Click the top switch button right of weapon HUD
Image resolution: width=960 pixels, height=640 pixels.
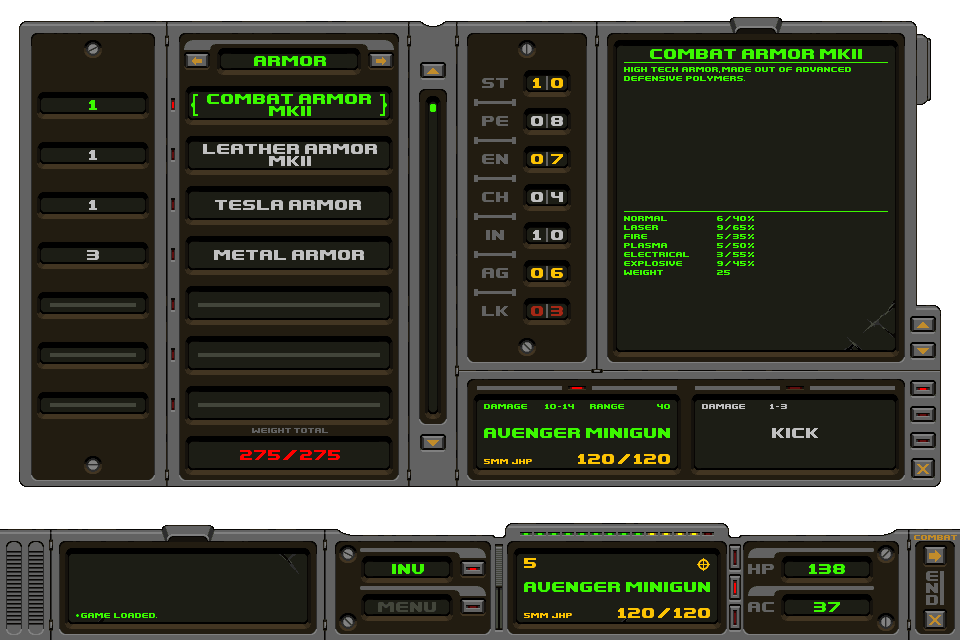pyautogui.click(x=735, y=557)
